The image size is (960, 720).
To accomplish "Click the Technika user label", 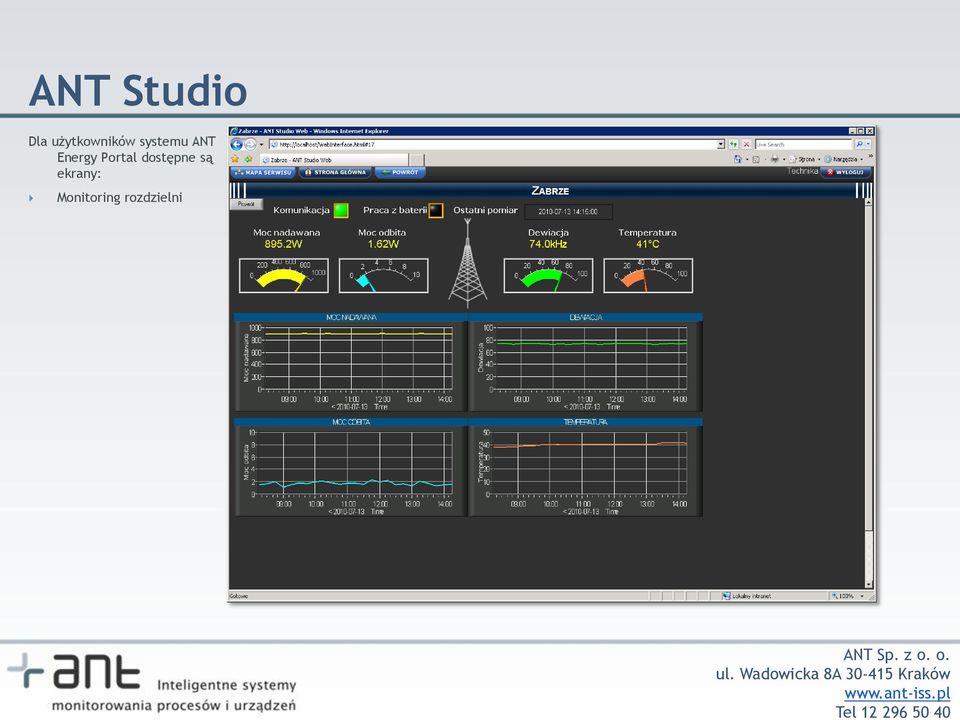I will (x=803, y=171).
